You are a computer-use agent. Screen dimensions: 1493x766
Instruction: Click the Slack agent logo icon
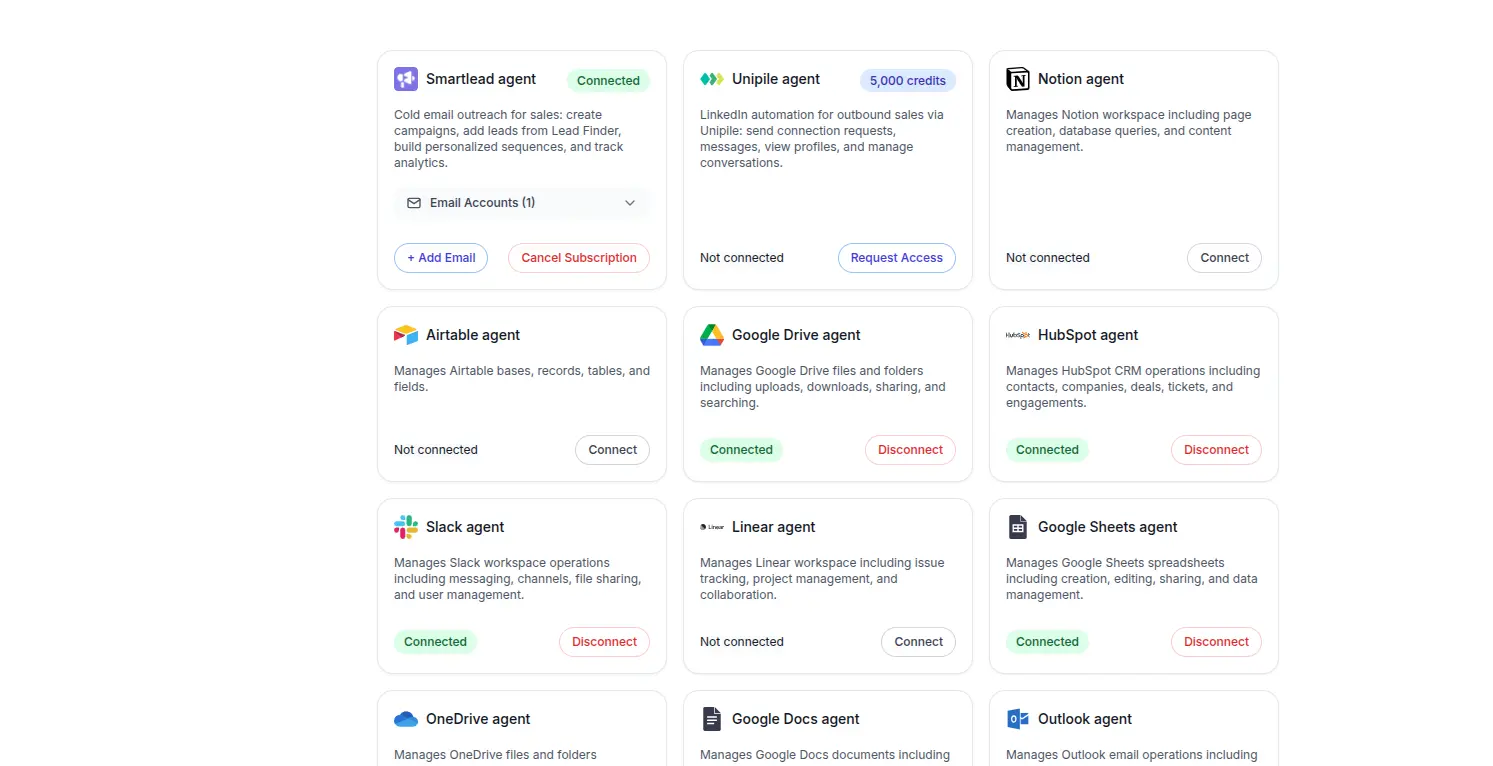pos(405,527)
